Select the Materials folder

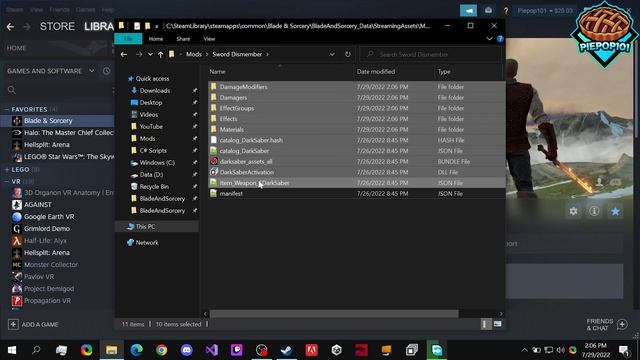(231, 129)
